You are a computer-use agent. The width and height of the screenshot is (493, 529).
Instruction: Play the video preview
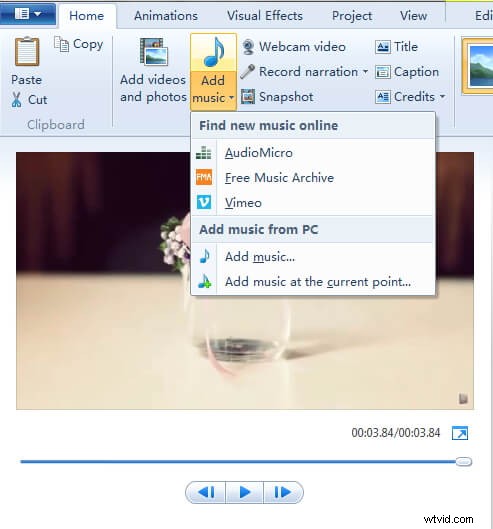245,492
